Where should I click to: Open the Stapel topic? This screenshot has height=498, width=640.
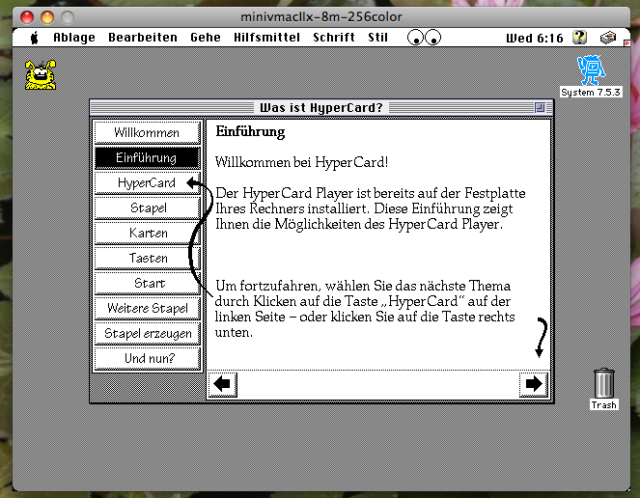pyautogui.click(x=147, y=208)
